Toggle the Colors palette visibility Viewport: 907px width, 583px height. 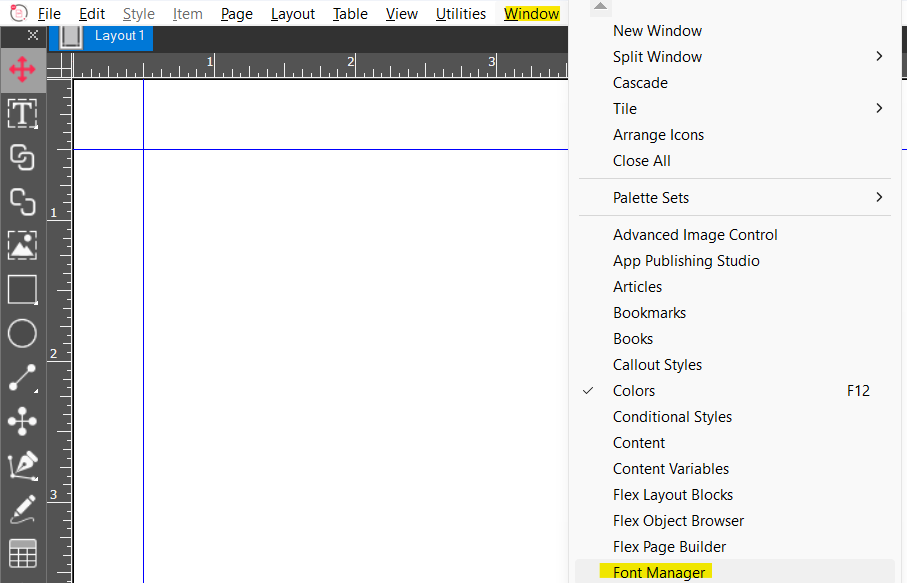click(x=633, y=390)
